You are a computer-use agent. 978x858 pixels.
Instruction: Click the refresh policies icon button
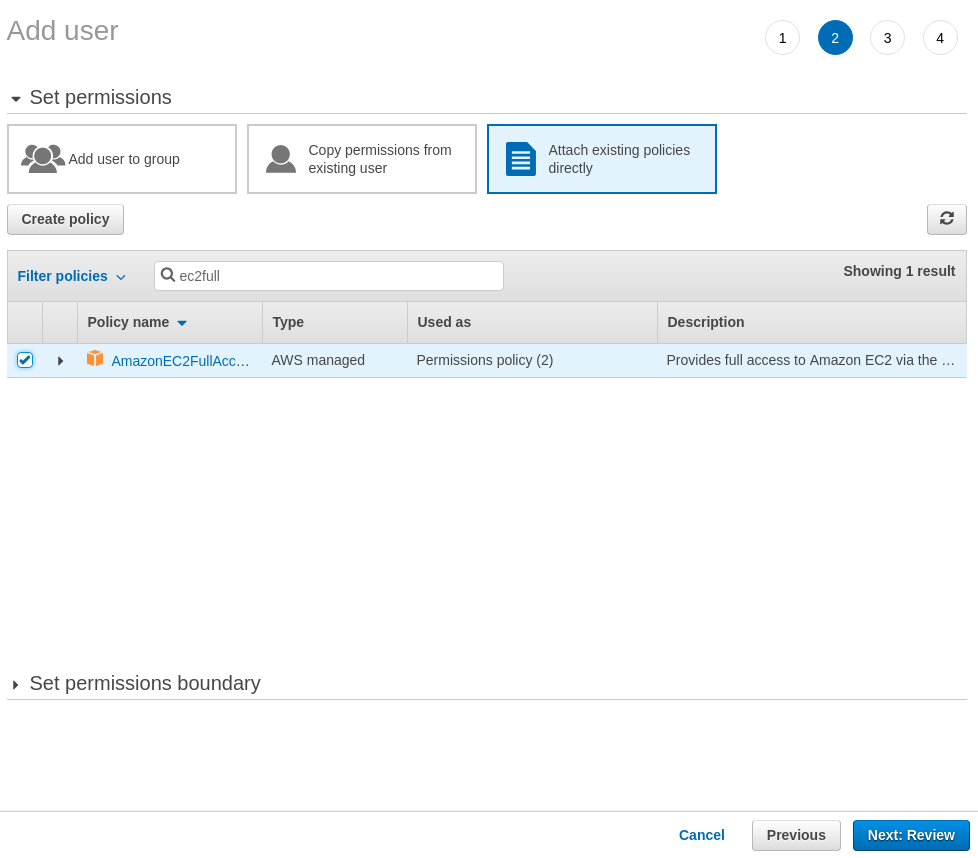(x=946, y=219)
